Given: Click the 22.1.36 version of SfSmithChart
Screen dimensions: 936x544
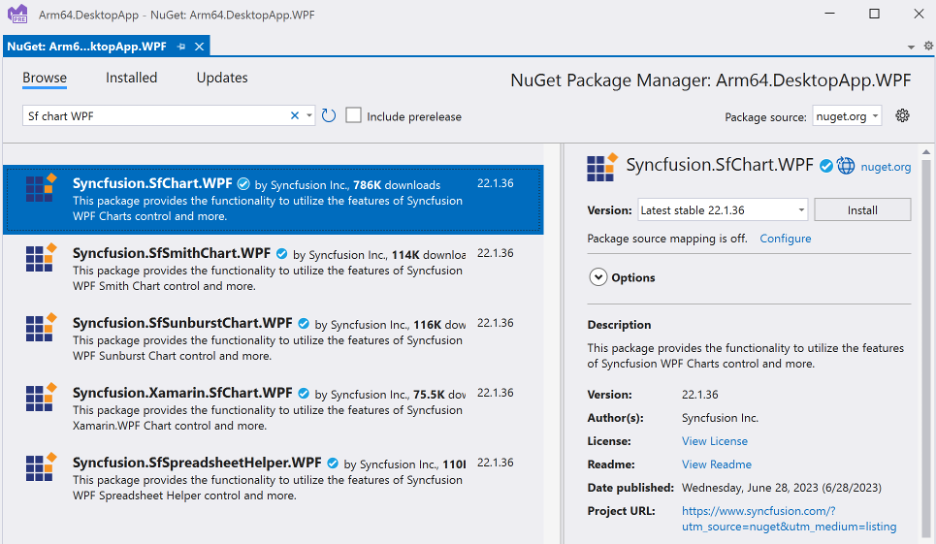Looking at the screenshot, I should (x=495, y=253).
